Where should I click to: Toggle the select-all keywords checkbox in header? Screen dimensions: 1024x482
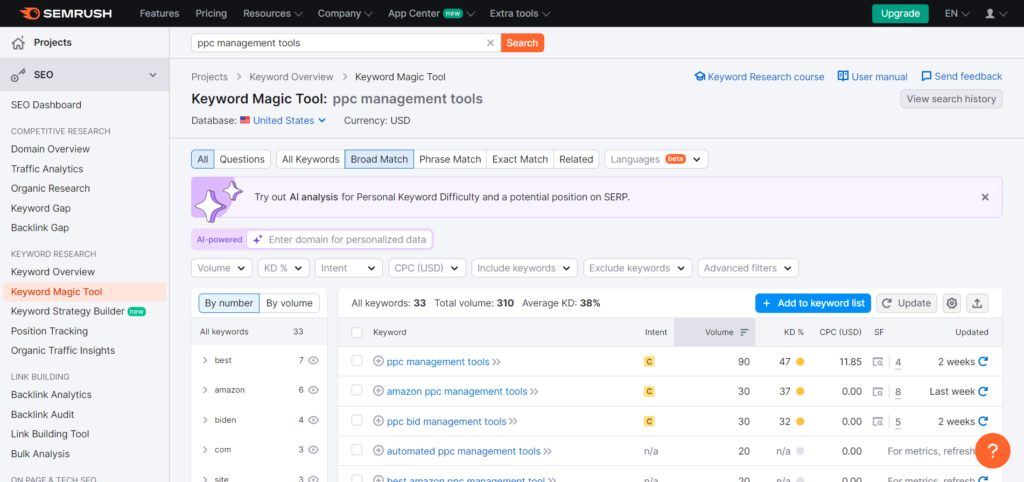click(x=357, y=332)
